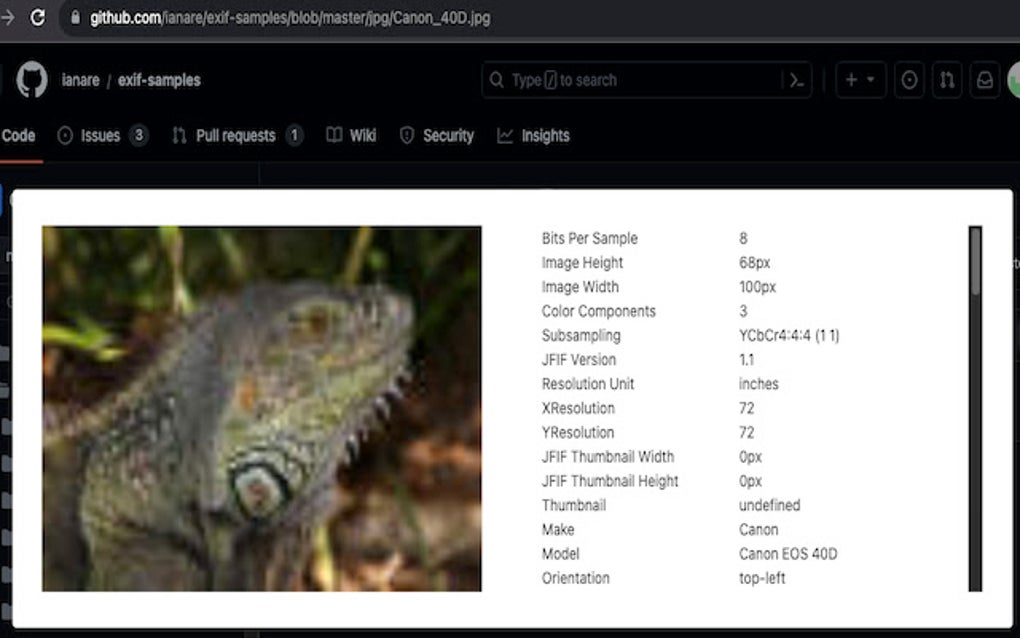This screenshot has height=638, width=1020.
Task: Click the padlock icon in the address bar
Action: 75,16
